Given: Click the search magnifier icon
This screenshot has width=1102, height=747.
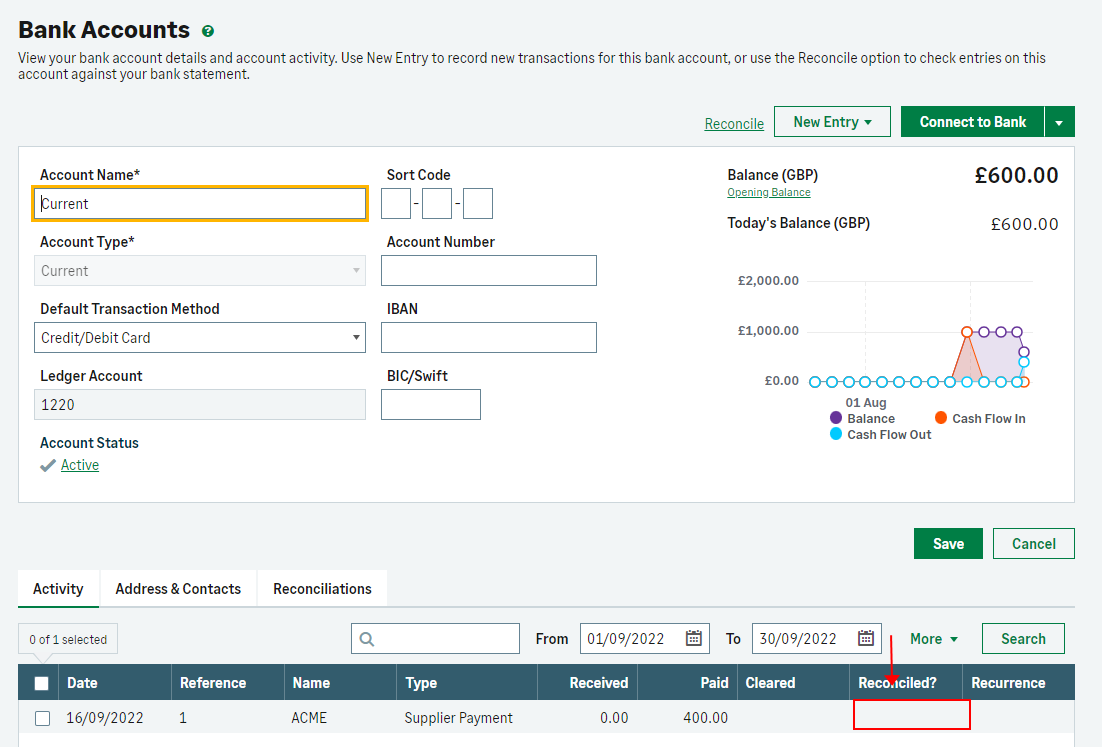Looking at the screenshot, I should click(367, 639).
